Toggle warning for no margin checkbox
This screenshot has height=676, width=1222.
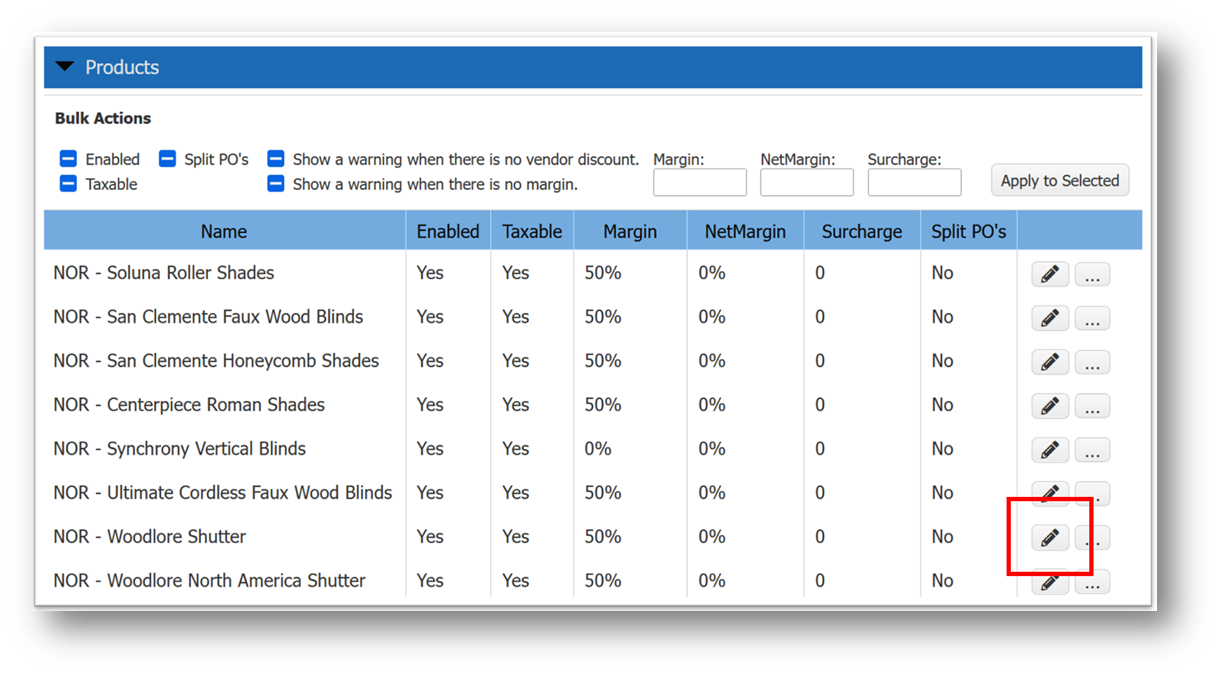point(275,184)
